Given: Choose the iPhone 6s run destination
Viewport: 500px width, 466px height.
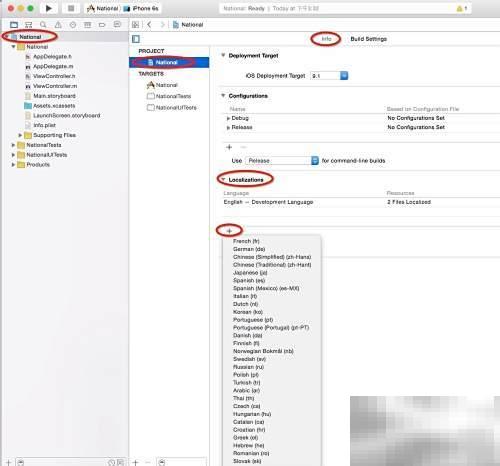Looking at the screenshot, I should pyautogui.click(x=141, y=8).
